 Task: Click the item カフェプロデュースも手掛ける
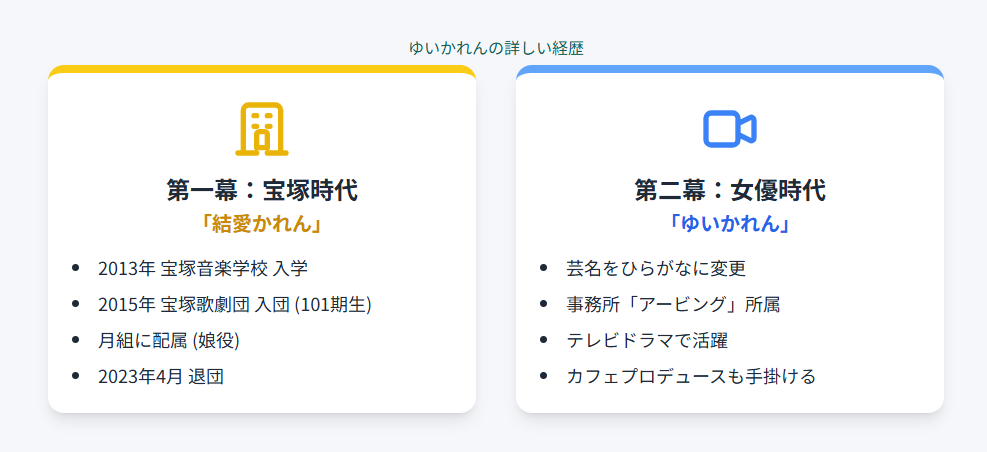tap(691, 376)
